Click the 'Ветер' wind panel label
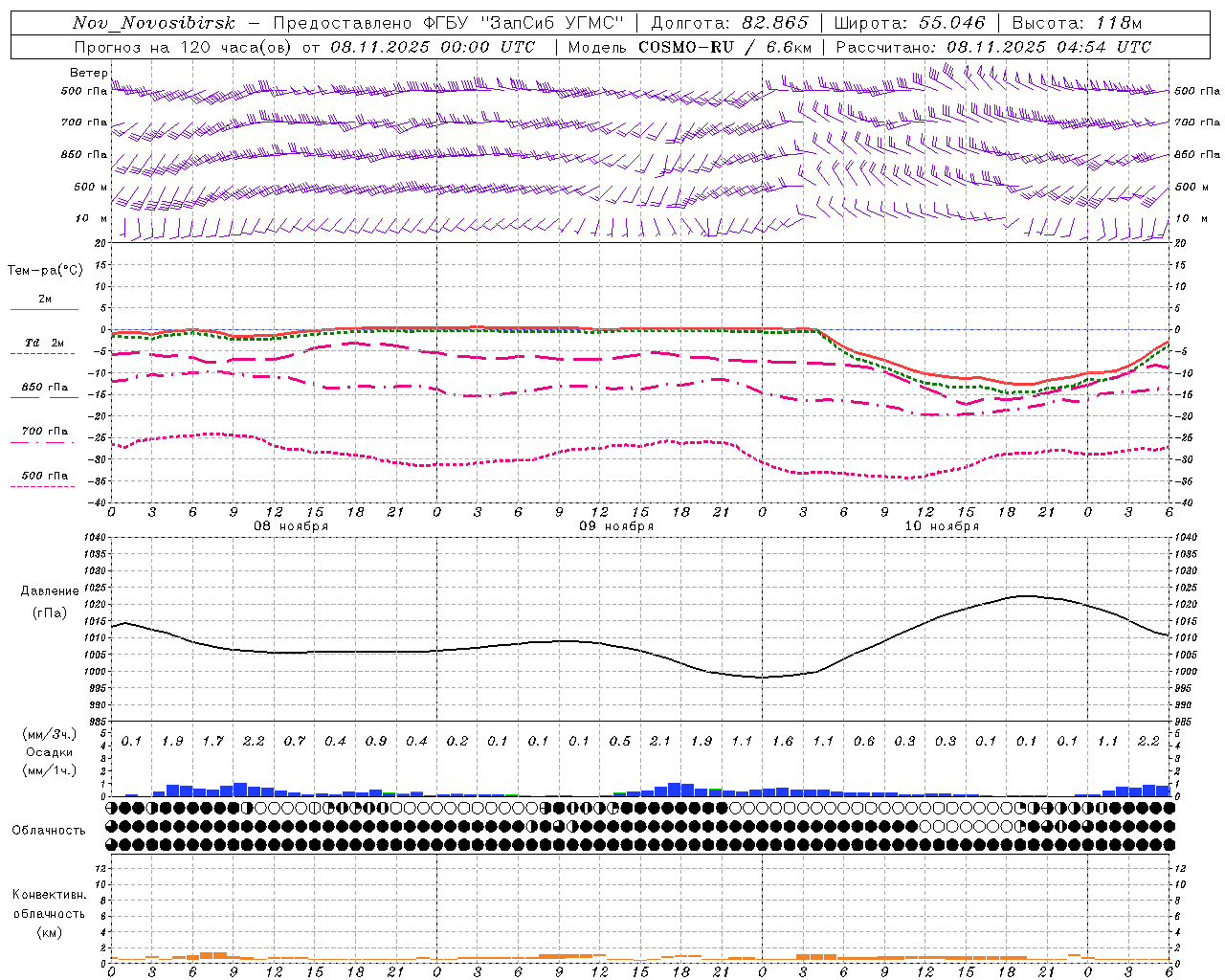Image resolution: width=1225 pixels, height=980 pixels. pos(89,73)
